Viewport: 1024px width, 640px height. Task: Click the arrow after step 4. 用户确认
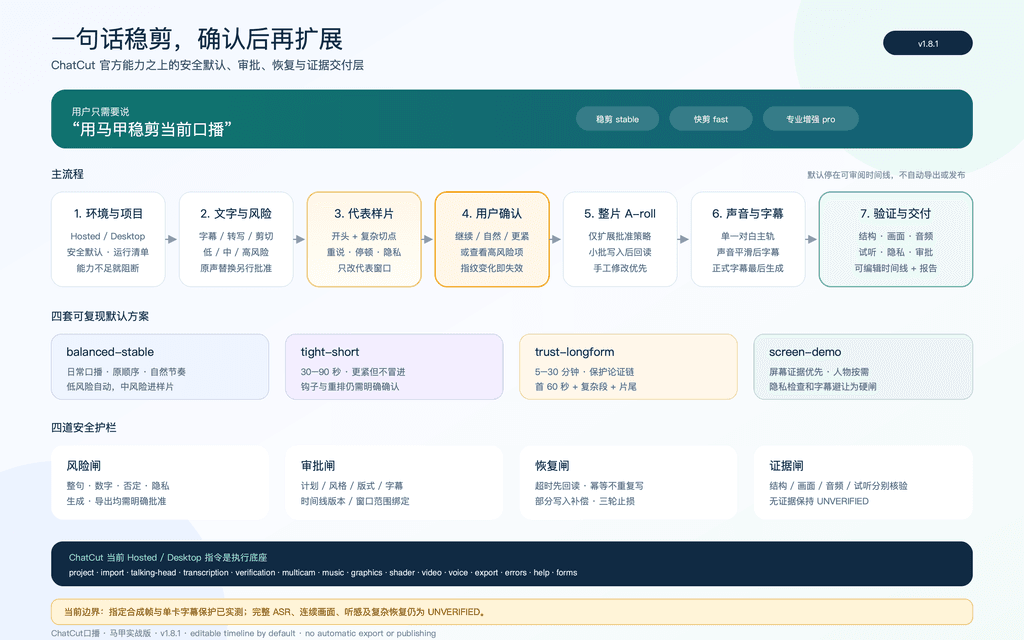tap(556, 239)
